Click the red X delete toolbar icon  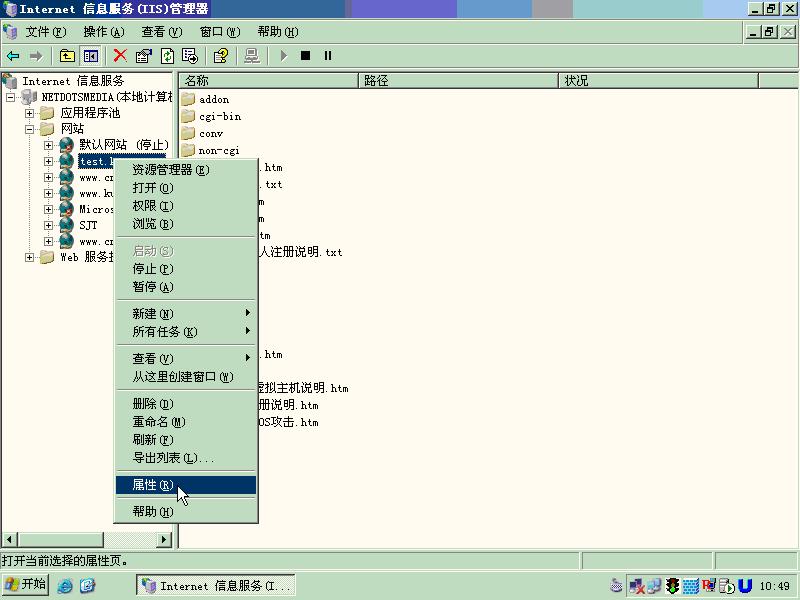click(x=120, y=56)
